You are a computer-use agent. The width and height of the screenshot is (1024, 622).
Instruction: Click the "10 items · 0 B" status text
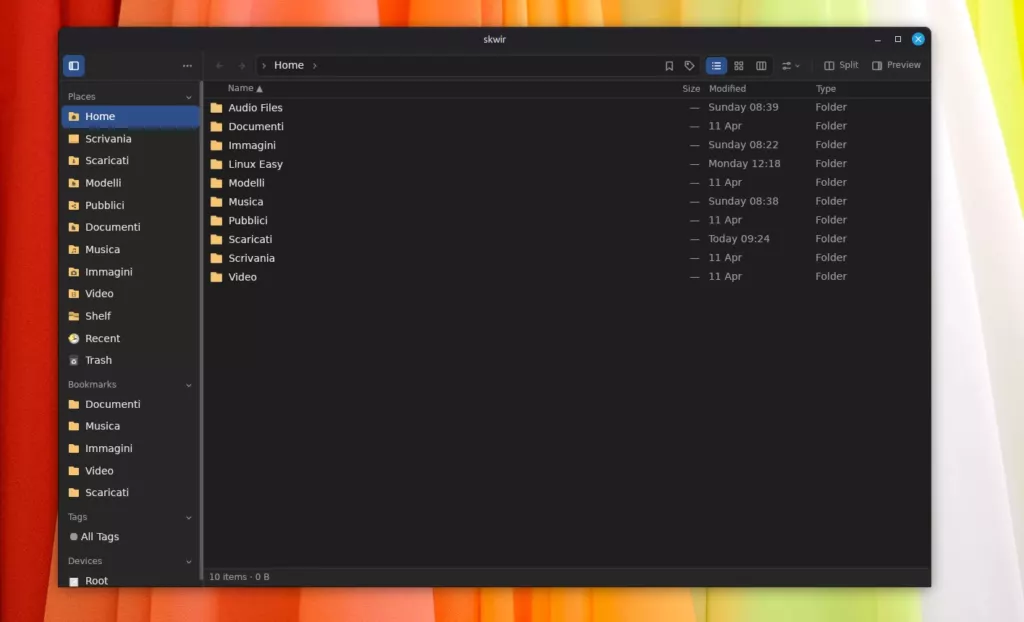239,577
